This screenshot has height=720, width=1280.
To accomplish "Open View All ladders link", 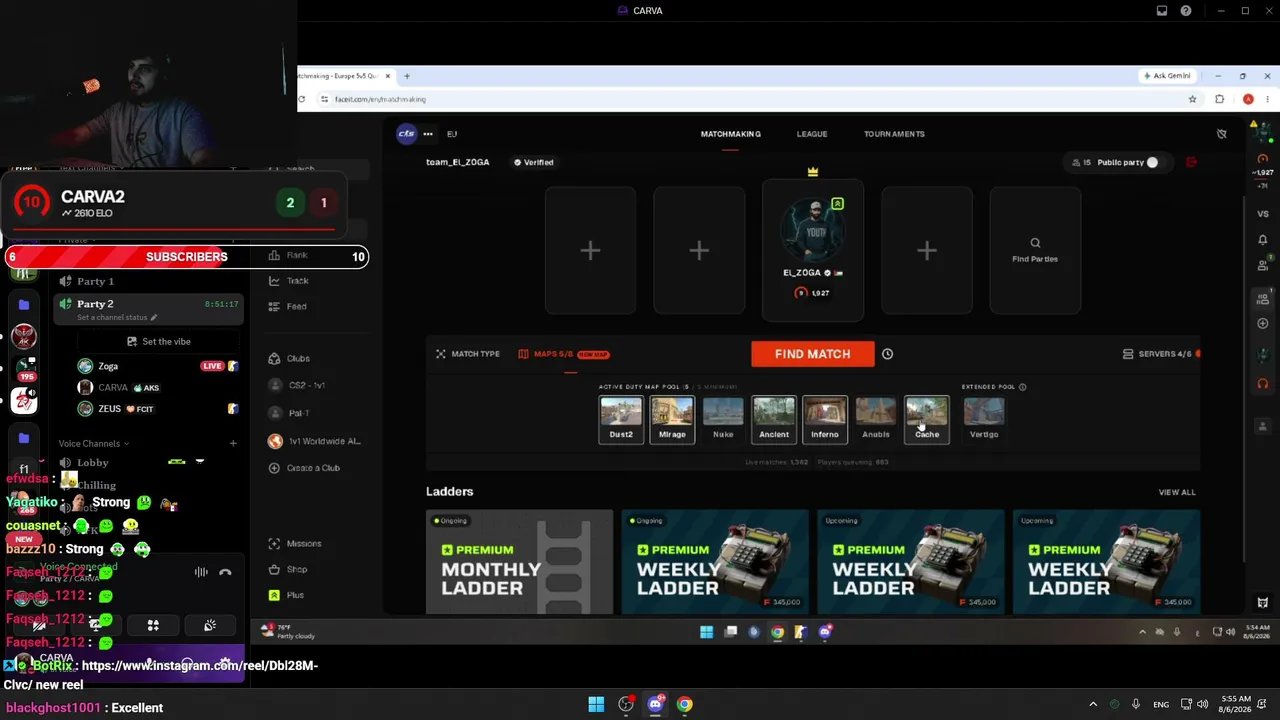I will click(1177, 492).
